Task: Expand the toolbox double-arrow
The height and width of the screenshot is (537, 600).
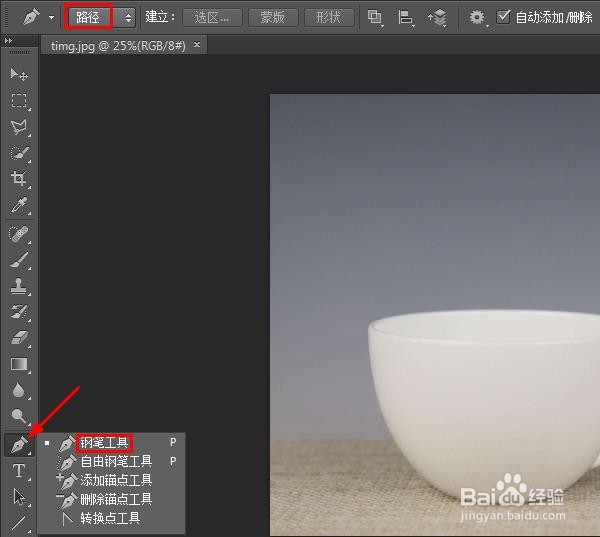Action: pyautogui.click(x=8, y=40)
